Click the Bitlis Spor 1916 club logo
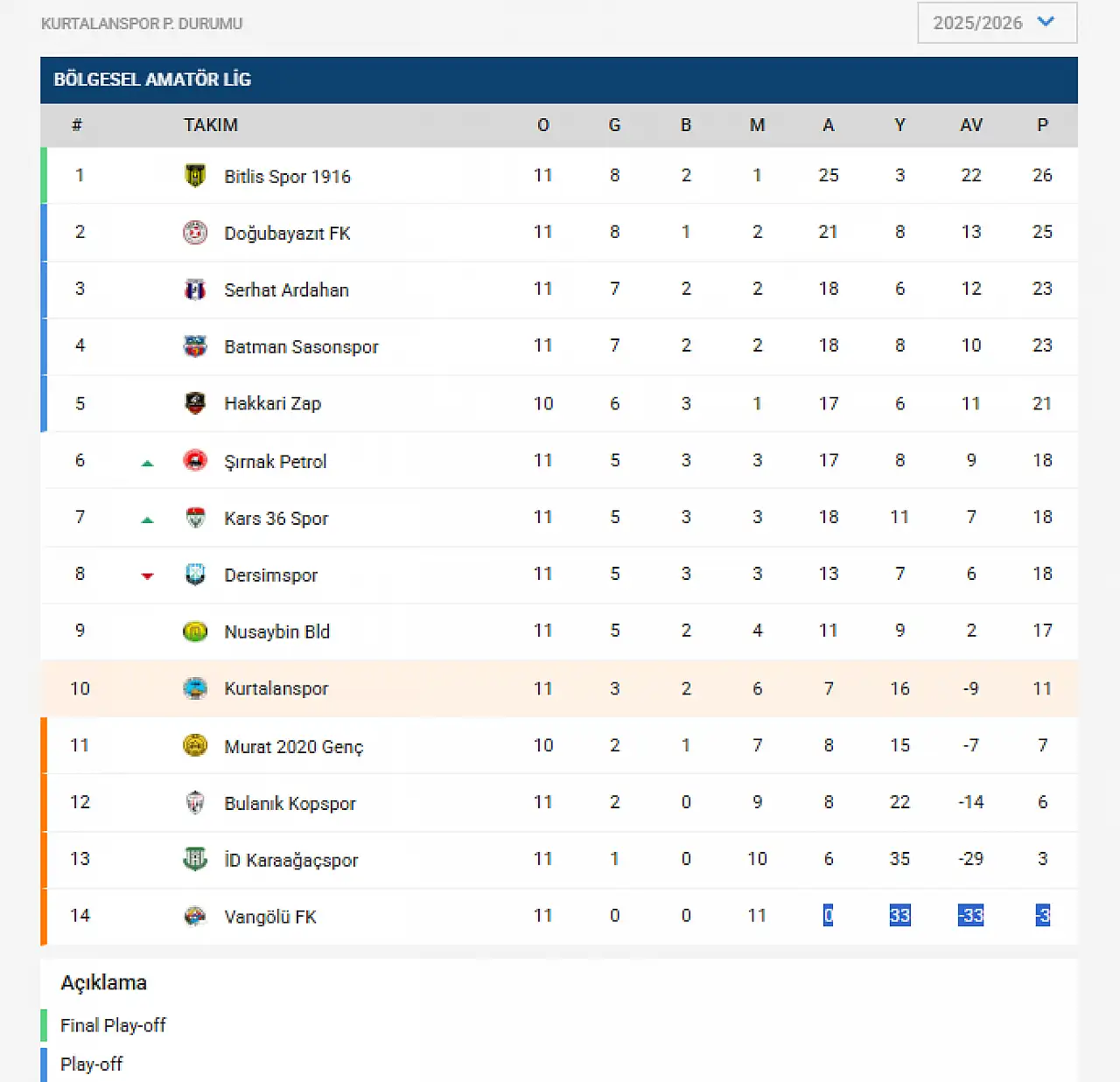 click(x=195, y=176)
